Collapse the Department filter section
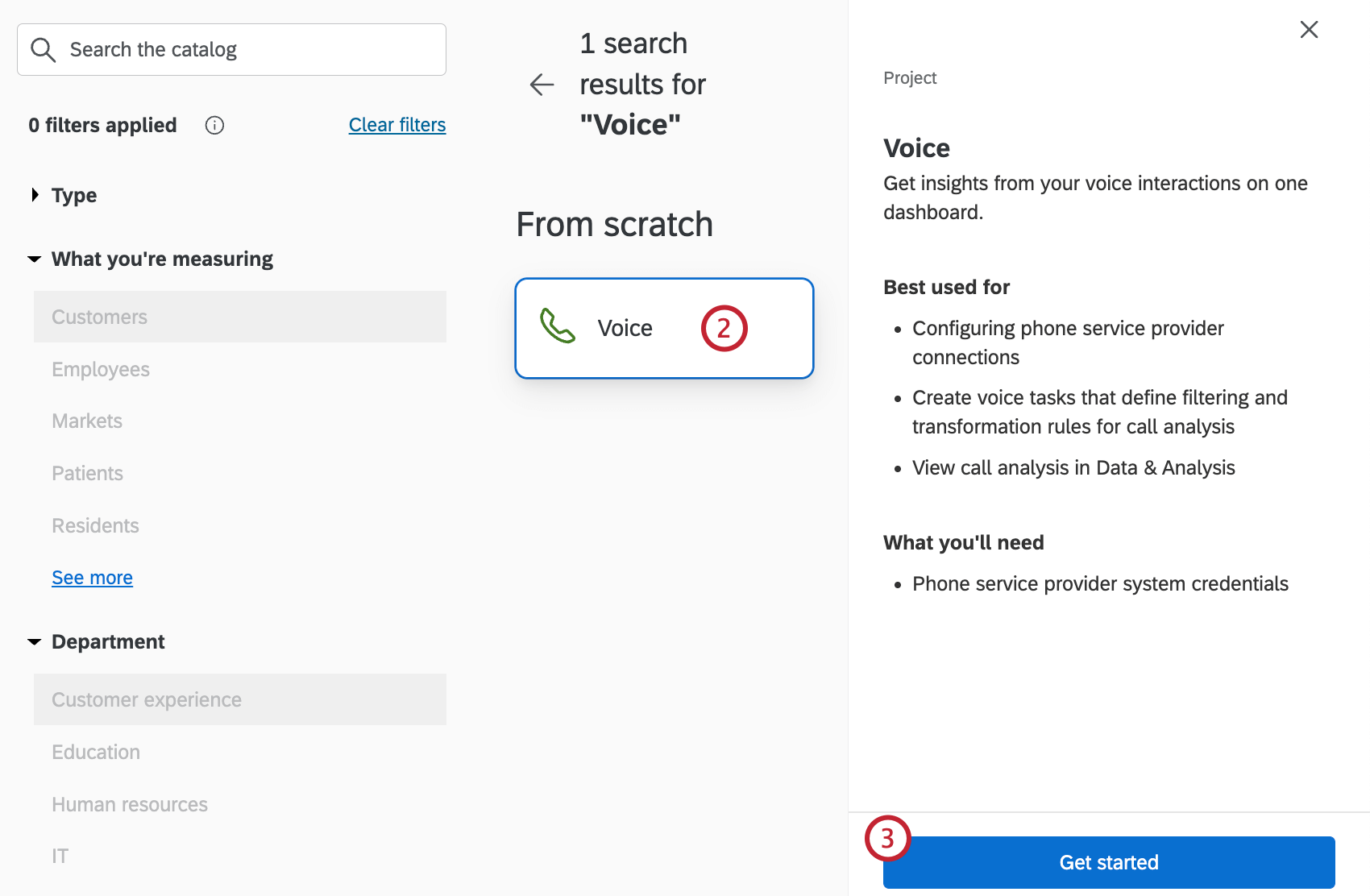 35,642
